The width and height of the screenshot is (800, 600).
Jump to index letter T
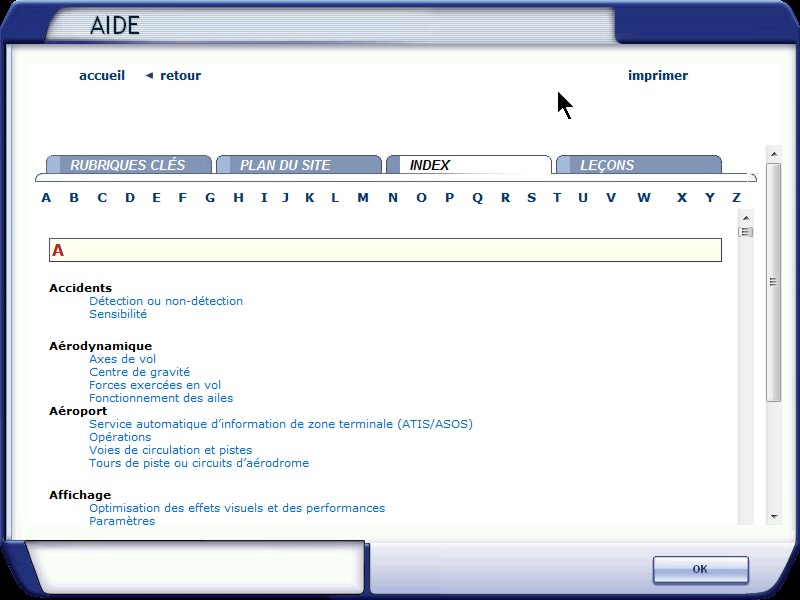coord(557,197)
